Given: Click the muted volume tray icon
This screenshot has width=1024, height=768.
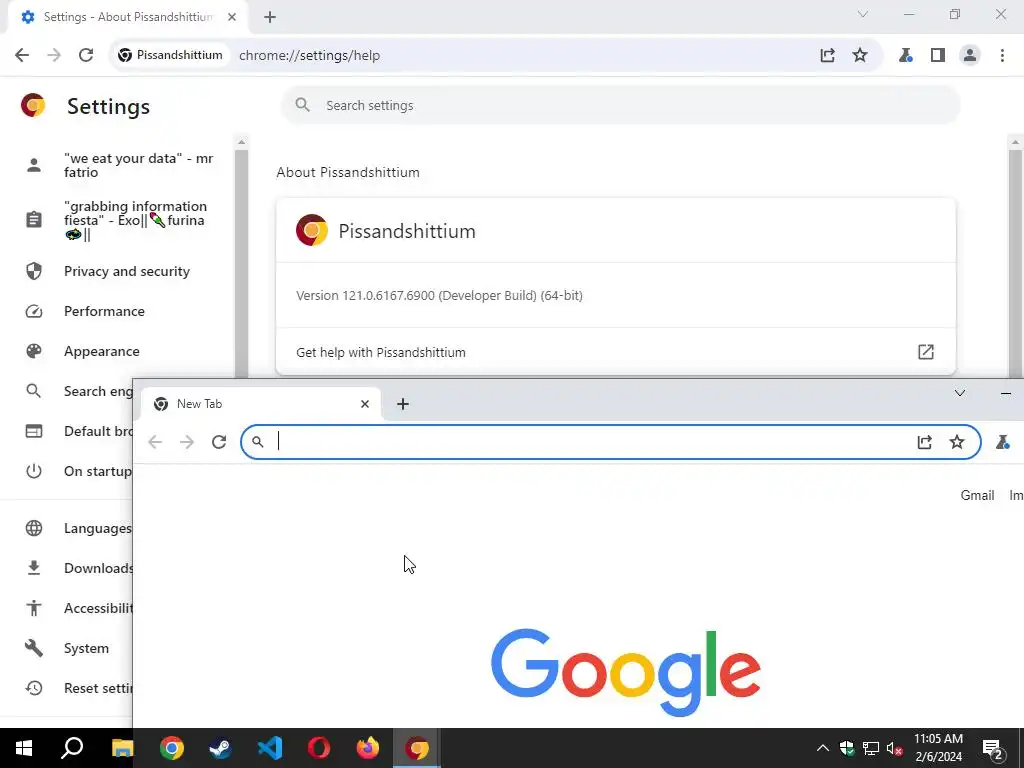Looking at the screenshot, I should pos(895,748).
